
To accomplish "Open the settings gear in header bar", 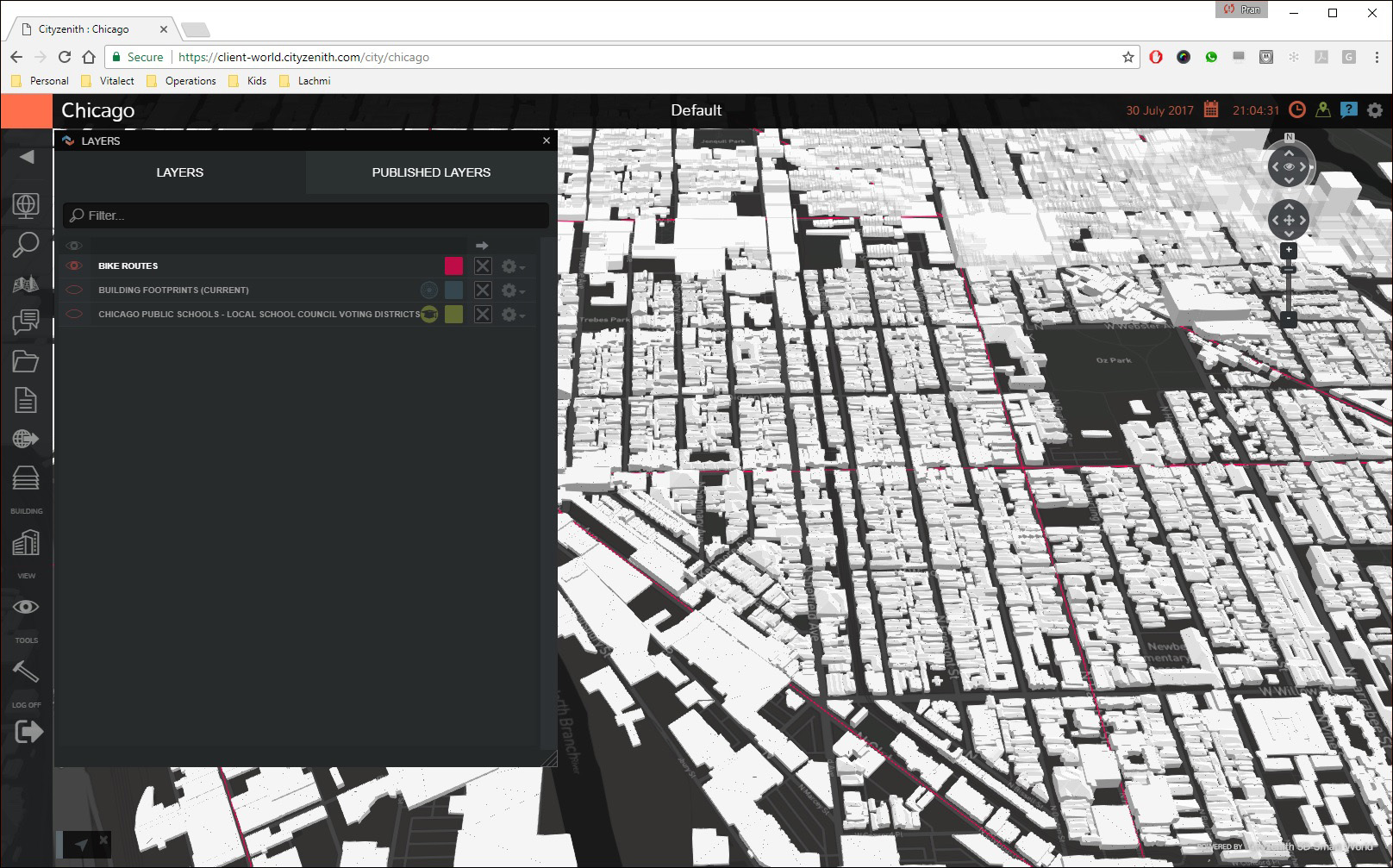I will (x=1375, y=110).
